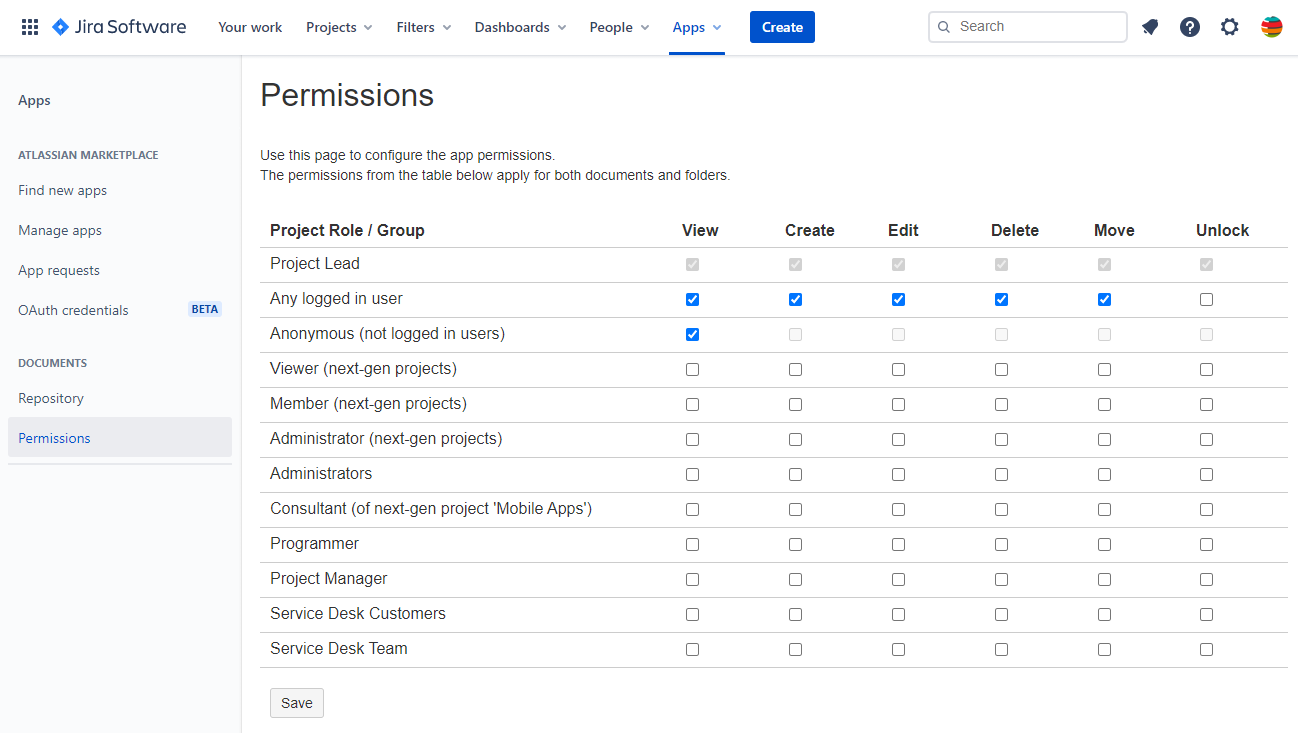
Task: Check Create permission for Programmer
Action: point(795,544)
